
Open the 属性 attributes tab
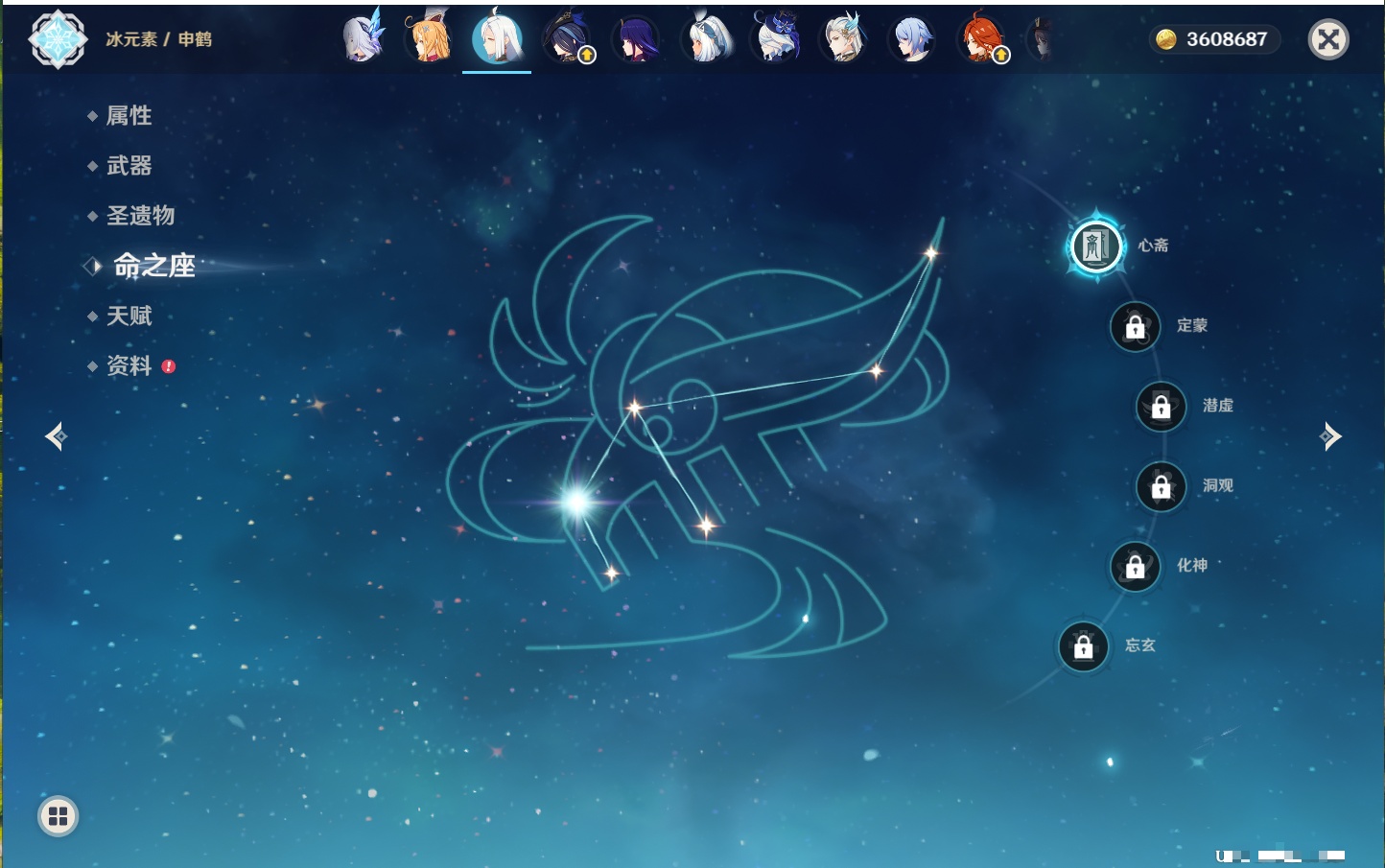click(129, 116)
